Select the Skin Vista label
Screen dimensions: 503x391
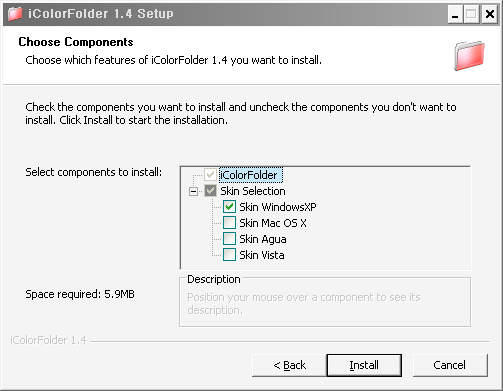click(x=262, y=255)
